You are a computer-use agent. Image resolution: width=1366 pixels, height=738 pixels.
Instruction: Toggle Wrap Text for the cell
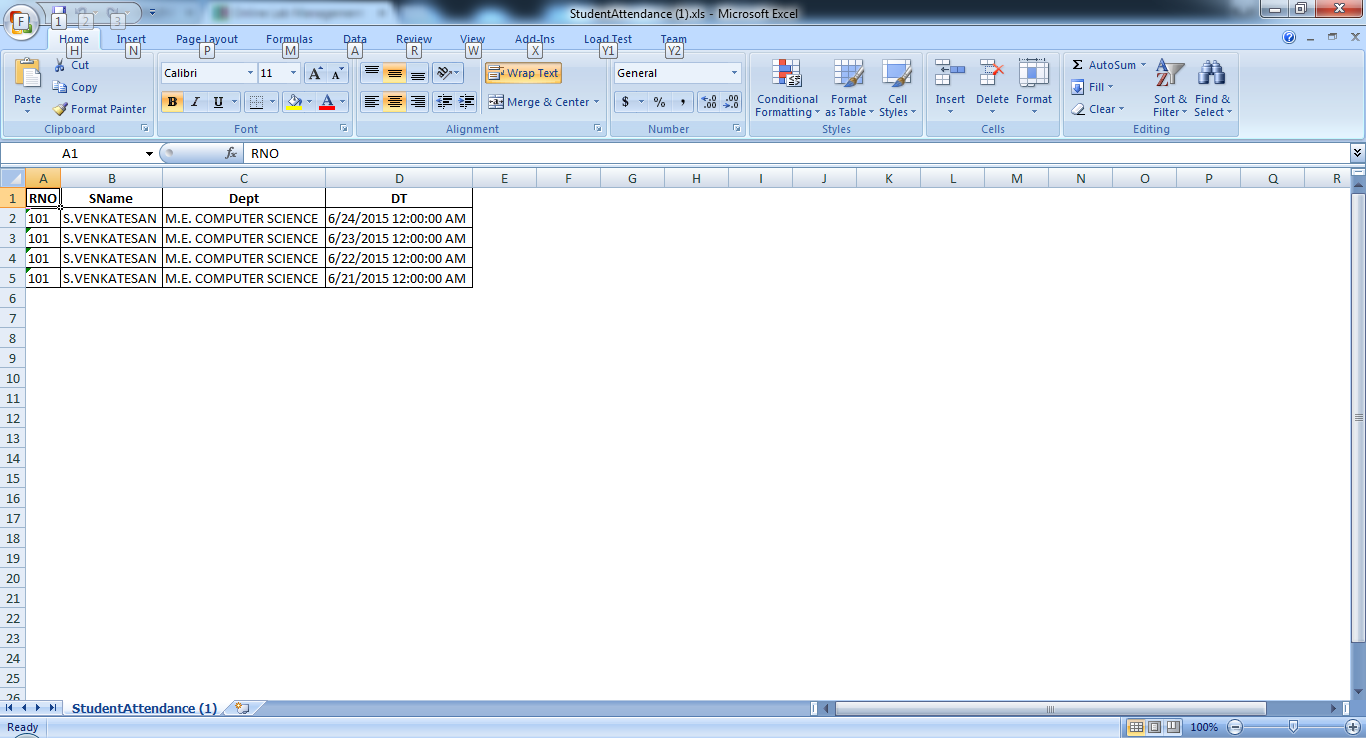[523, 73]
